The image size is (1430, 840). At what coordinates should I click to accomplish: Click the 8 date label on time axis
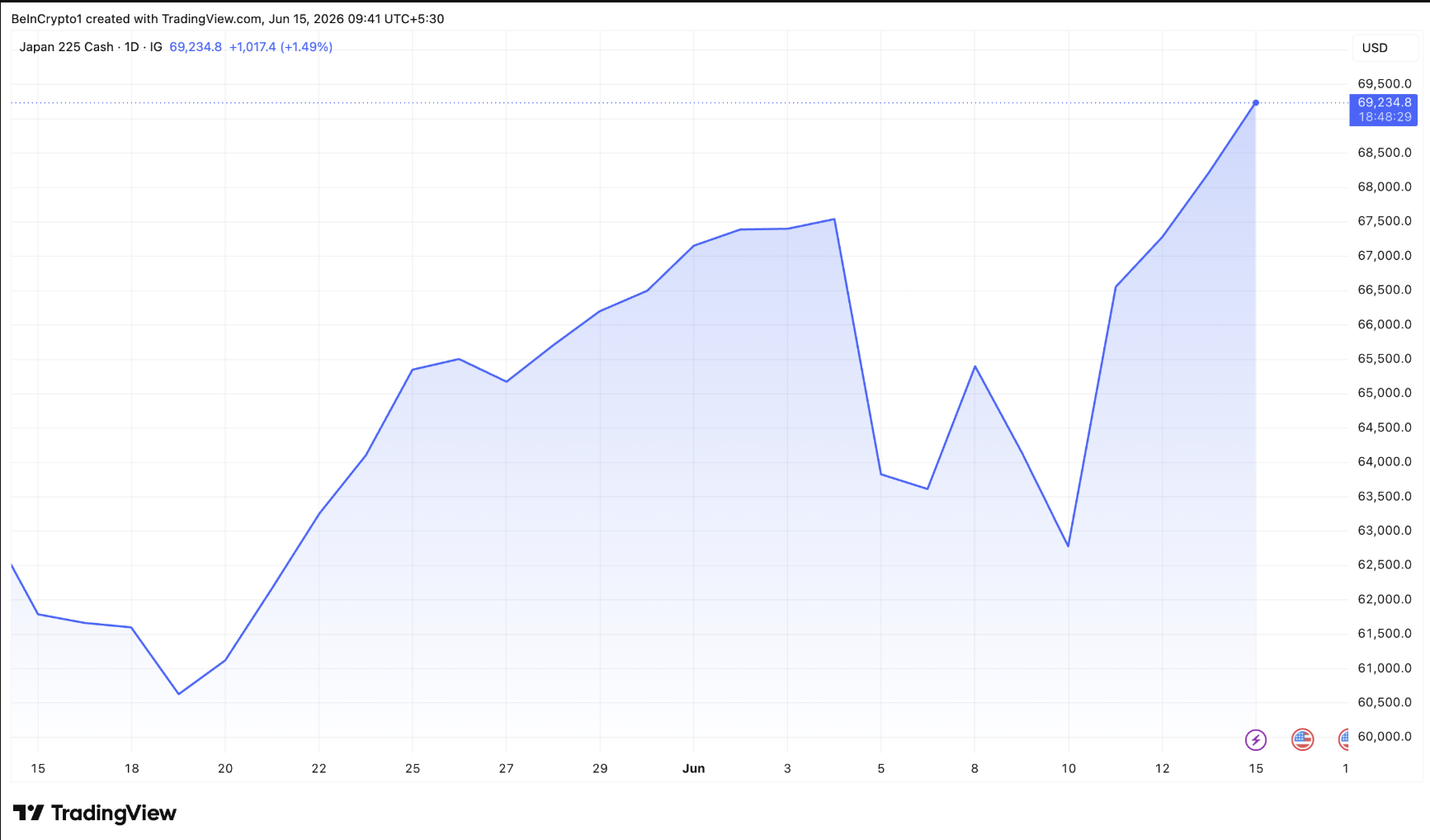coord(975,768)
